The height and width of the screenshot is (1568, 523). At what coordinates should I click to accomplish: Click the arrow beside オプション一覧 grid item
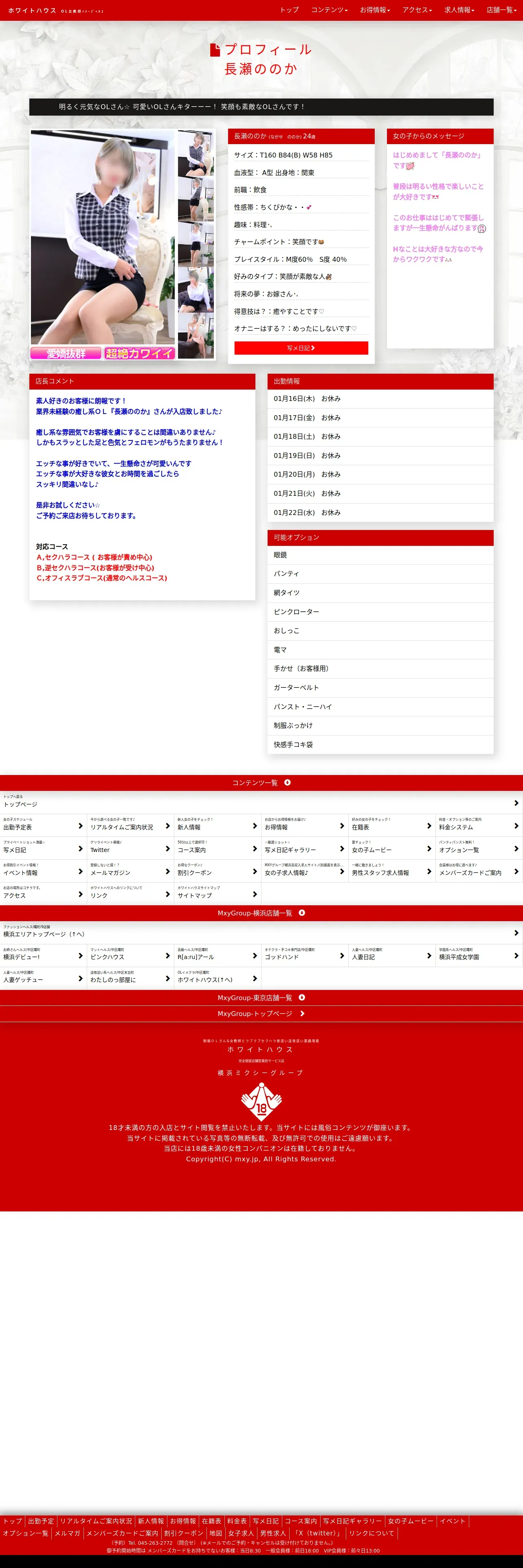[516, 849]
